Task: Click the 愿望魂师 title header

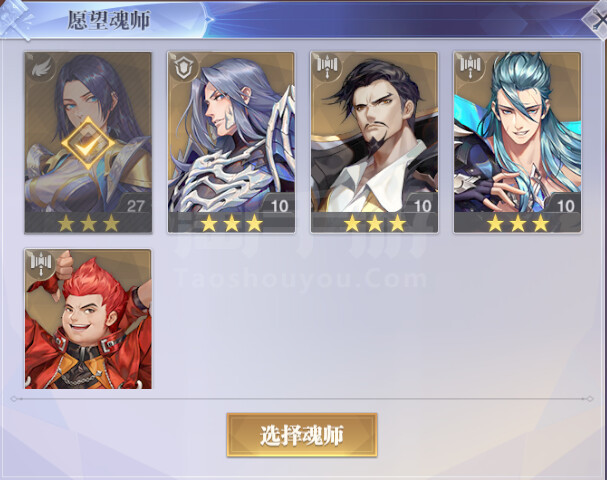Action: 109,20
